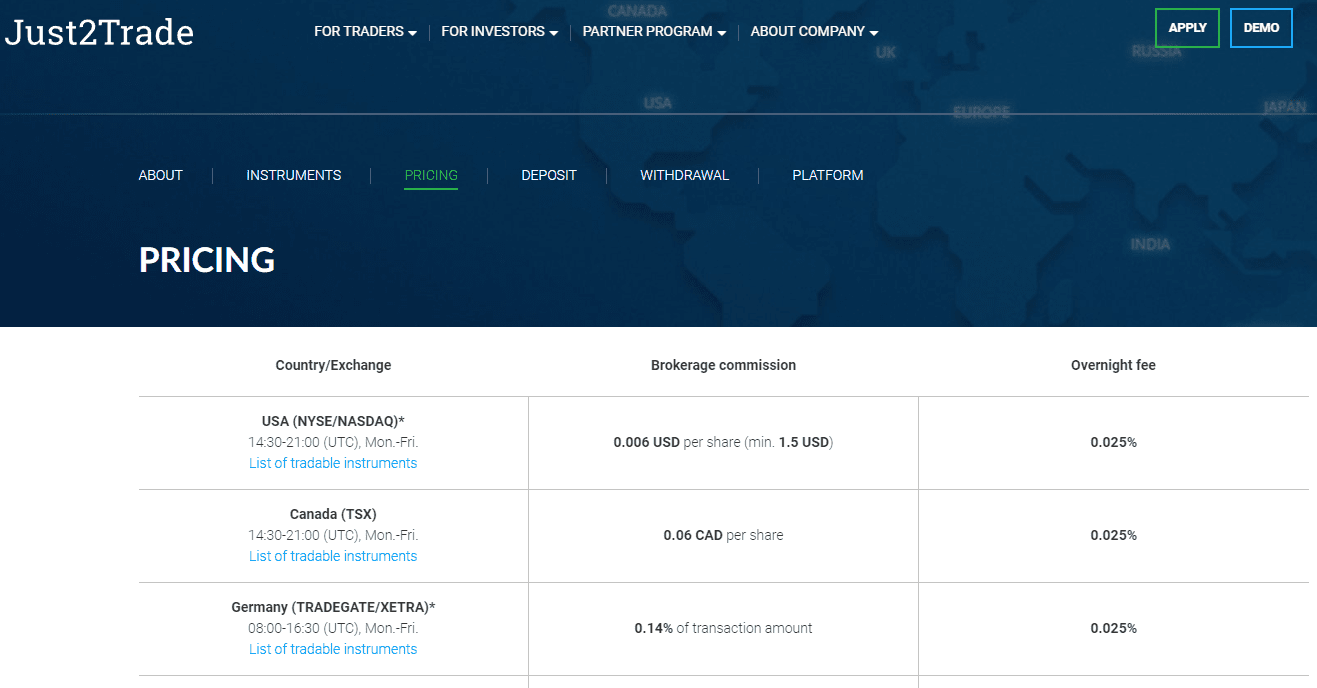Expand the For Investors menu

click(499, 31)
